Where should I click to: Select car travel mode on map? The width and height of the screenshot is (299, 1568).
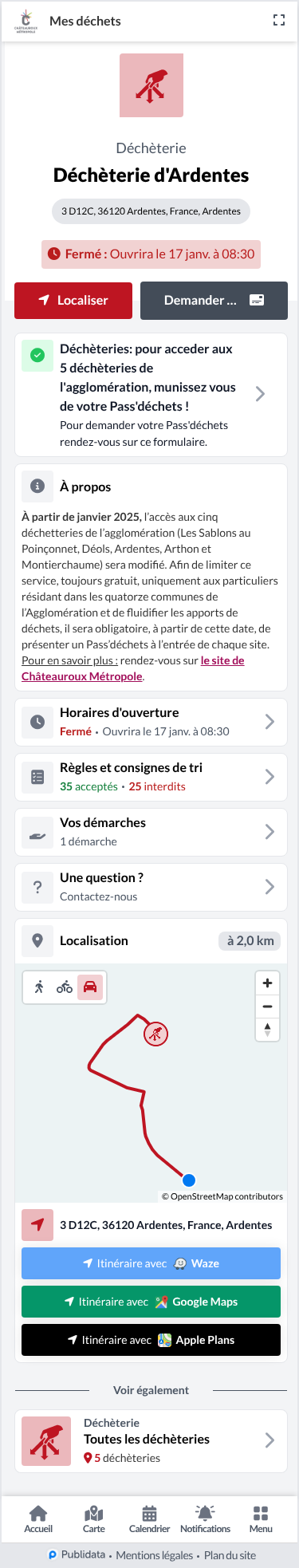point(90,987)
